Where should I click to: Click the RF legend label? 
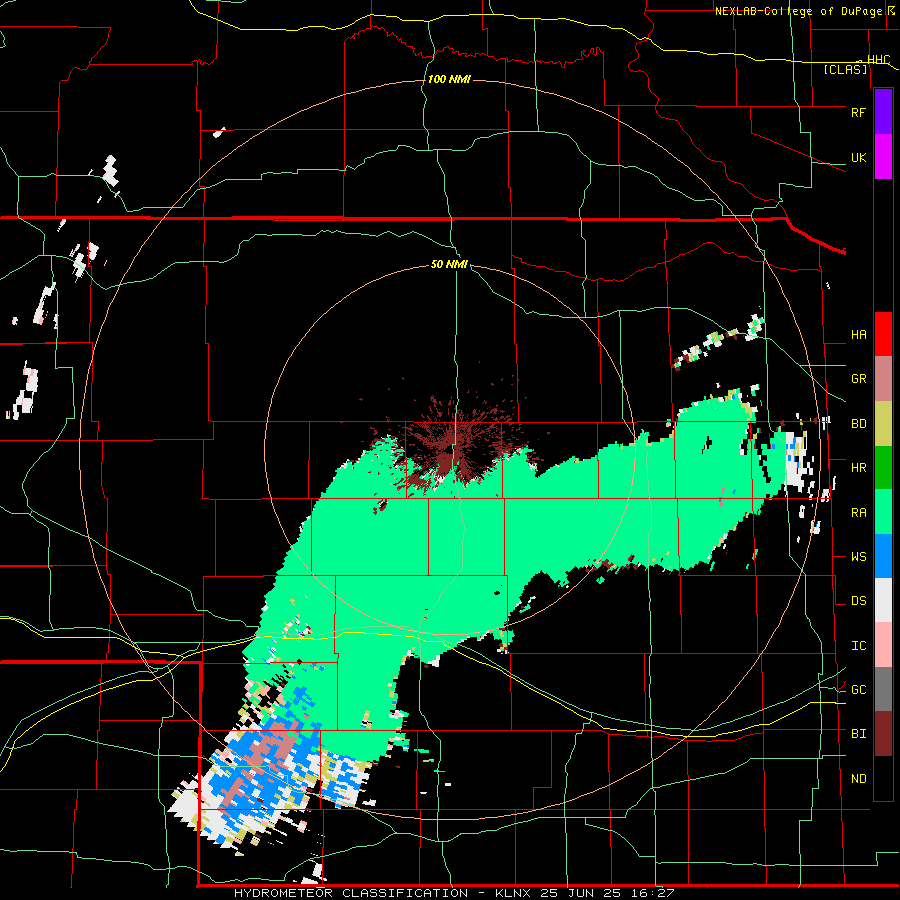click(858, 112)
